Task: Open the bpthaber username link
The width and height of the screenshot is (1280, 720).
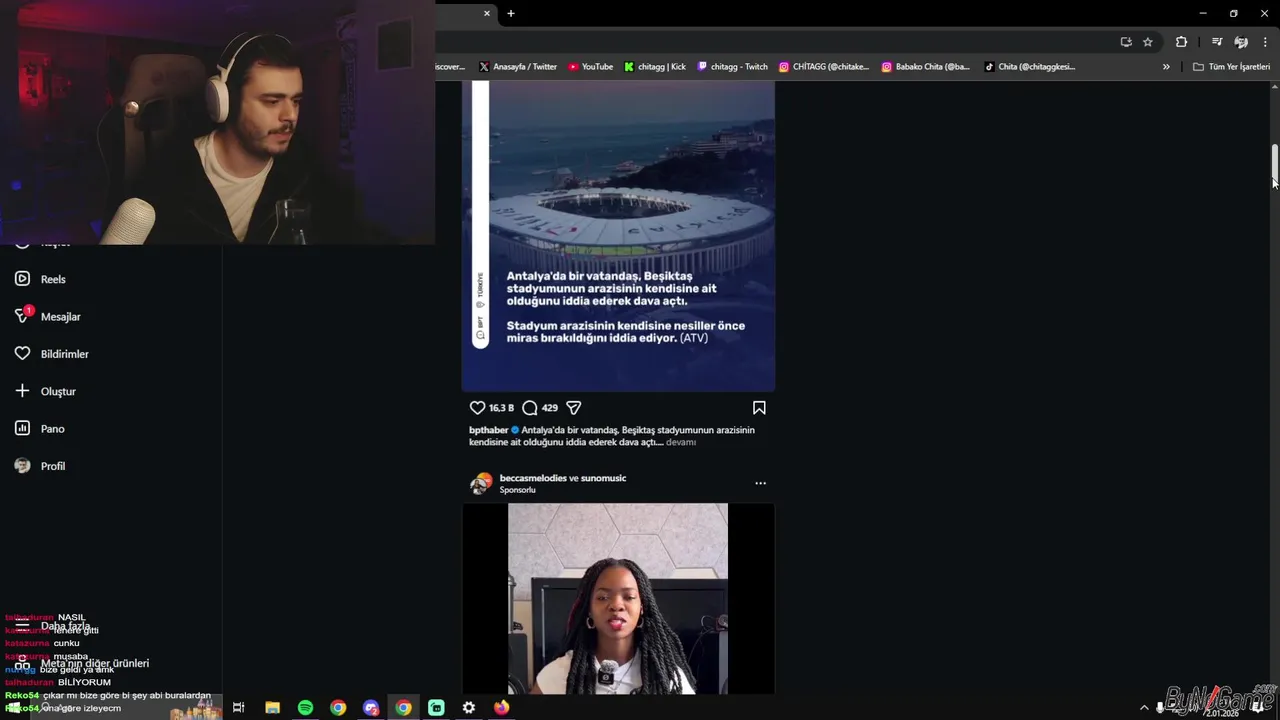Action: point(489,430)
